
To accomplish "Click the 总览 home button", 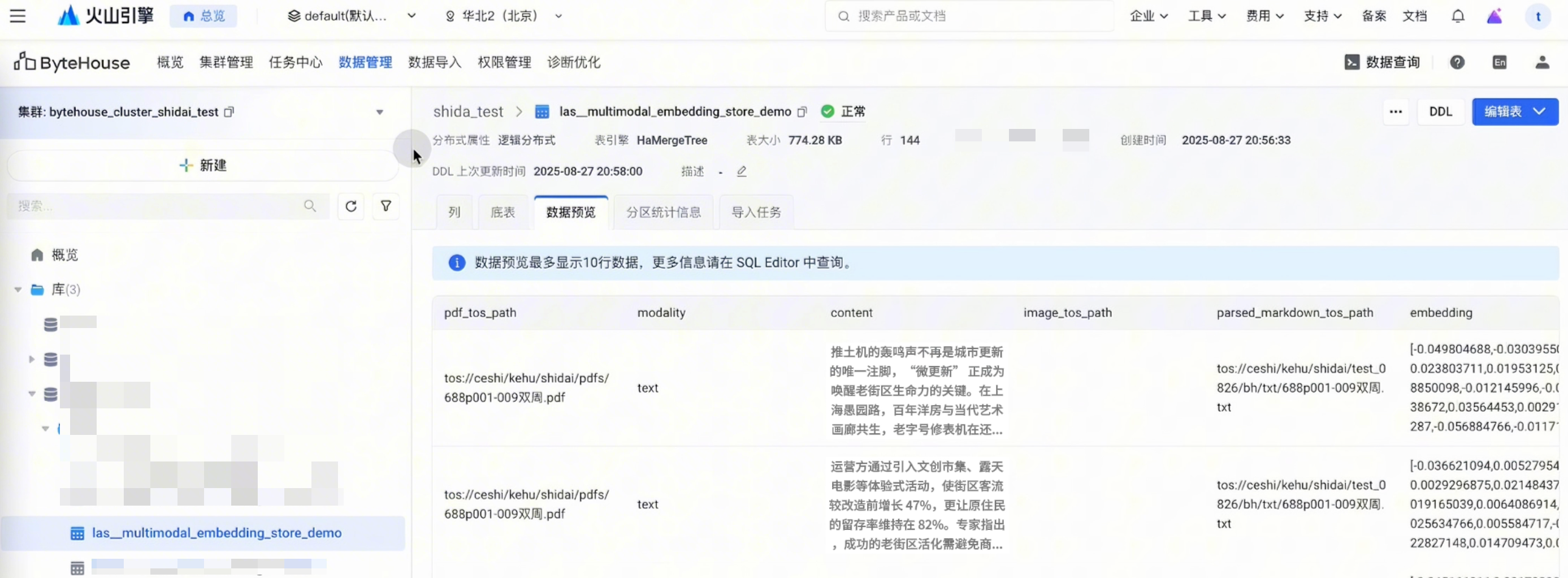I will (203, 16).
